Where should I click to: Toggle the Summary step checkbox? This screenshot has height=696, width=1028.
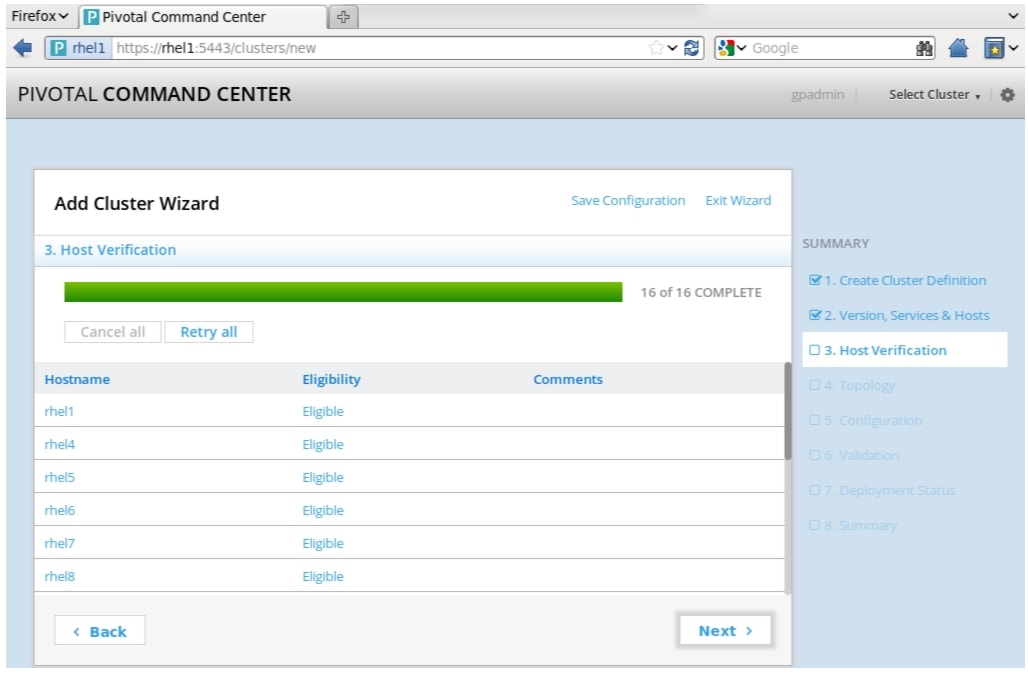coord(814,525)
